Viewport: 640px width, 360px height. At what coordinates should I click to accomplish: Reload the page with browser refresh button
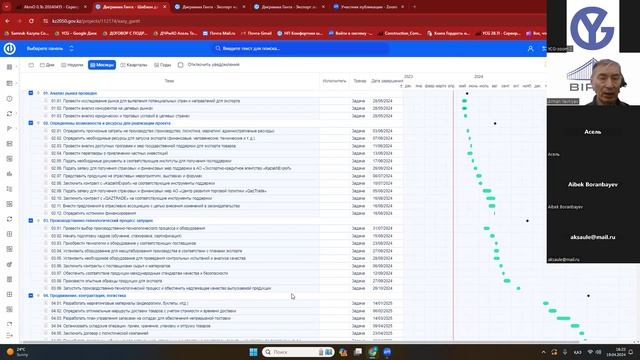[31, 21]
